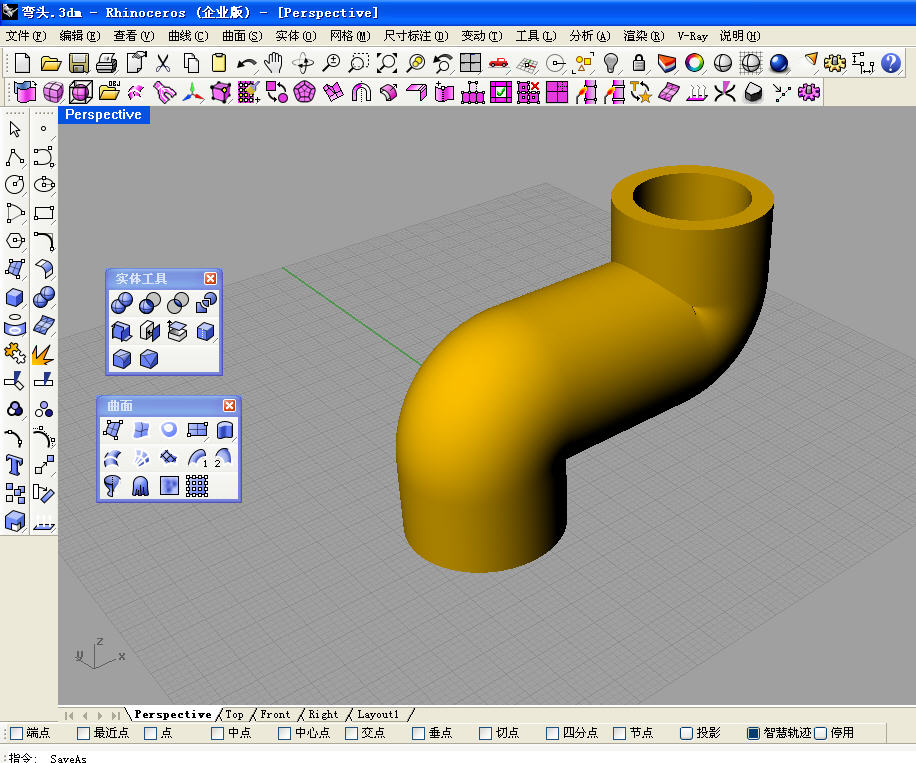Toggle the 四分点 osnap checkbox

[x=553, y=733]
